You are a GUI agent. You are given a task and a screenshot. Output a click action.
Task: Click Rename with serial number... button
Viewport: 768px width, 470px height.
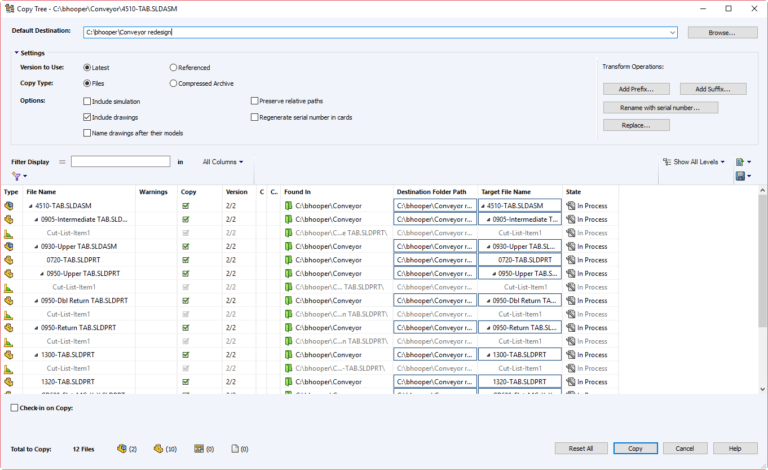(660, 108)
